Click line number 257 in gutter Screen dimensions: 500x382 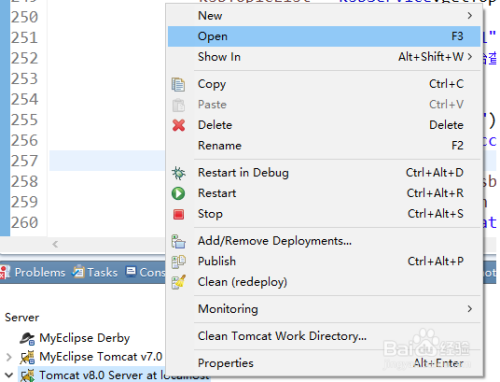coord(24,161)
